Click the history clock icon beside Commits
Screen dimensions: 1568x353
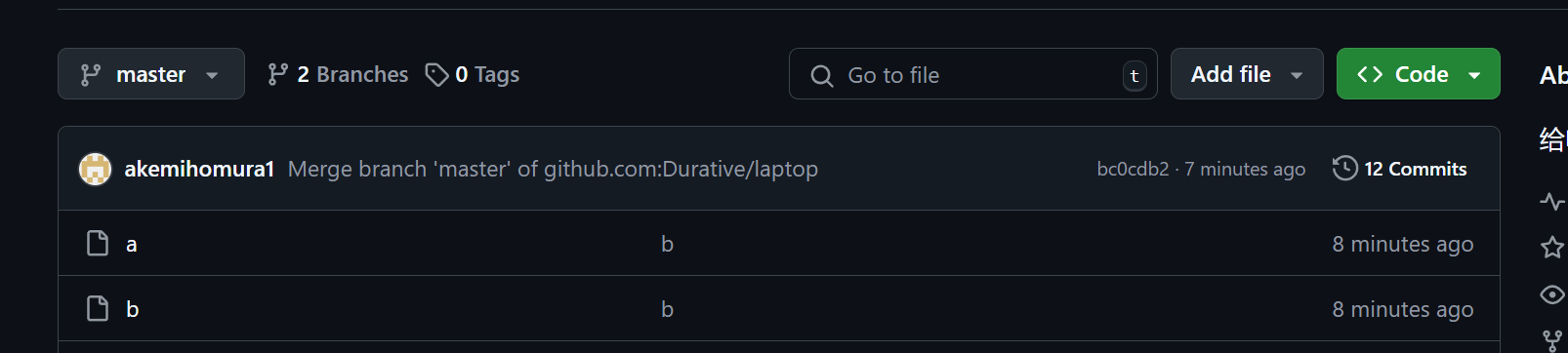[1344, 168]
